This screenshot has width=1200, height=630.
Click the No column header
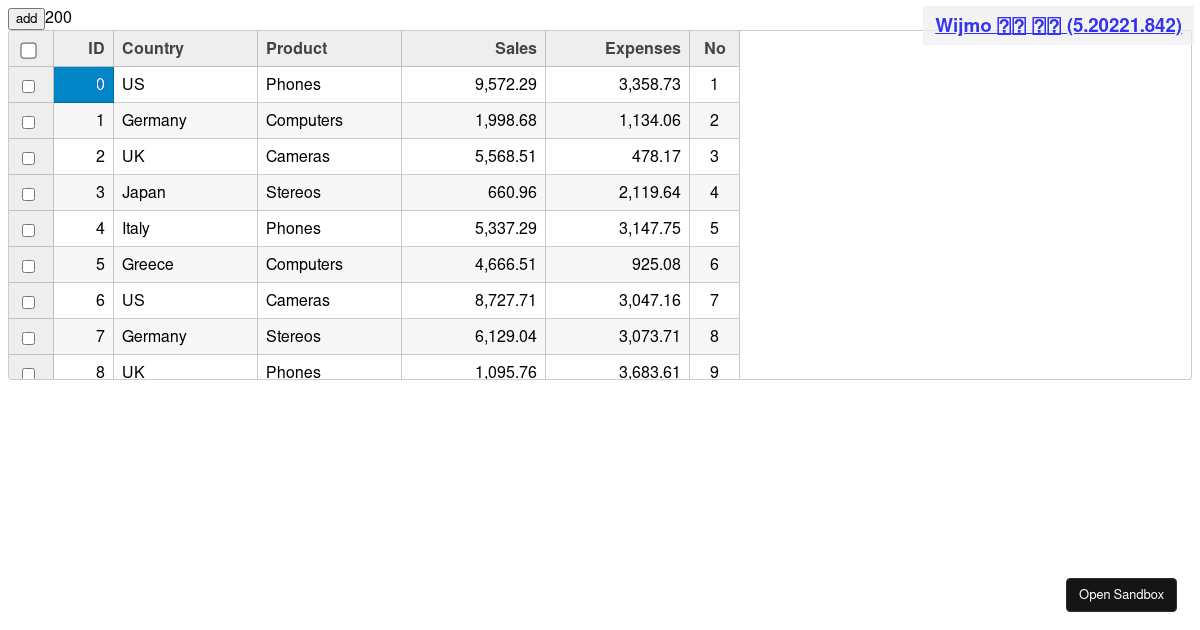tap(714, 49)
